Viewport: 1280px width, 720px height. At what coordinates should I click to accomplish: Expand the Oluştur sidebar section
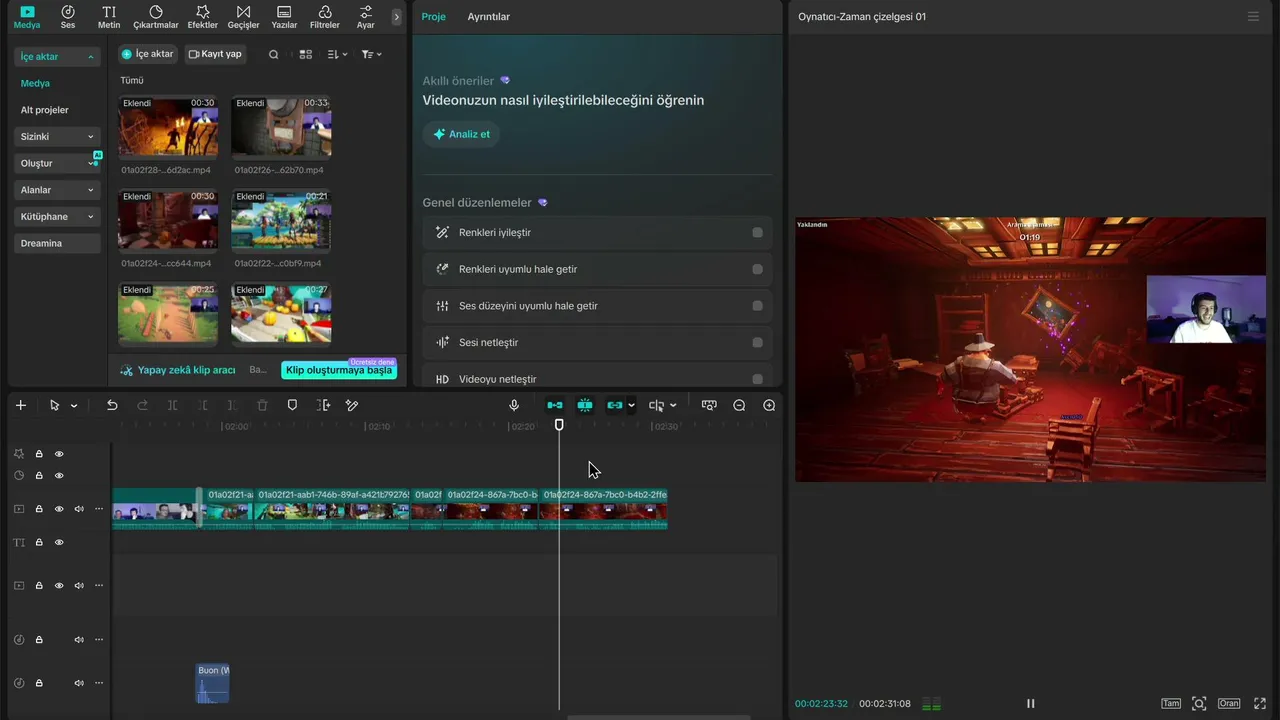58,163
